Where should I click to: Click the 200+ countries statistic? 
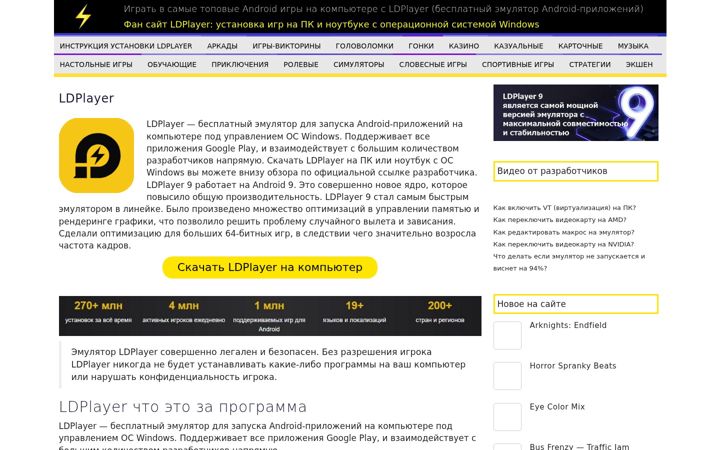[440, 312]
